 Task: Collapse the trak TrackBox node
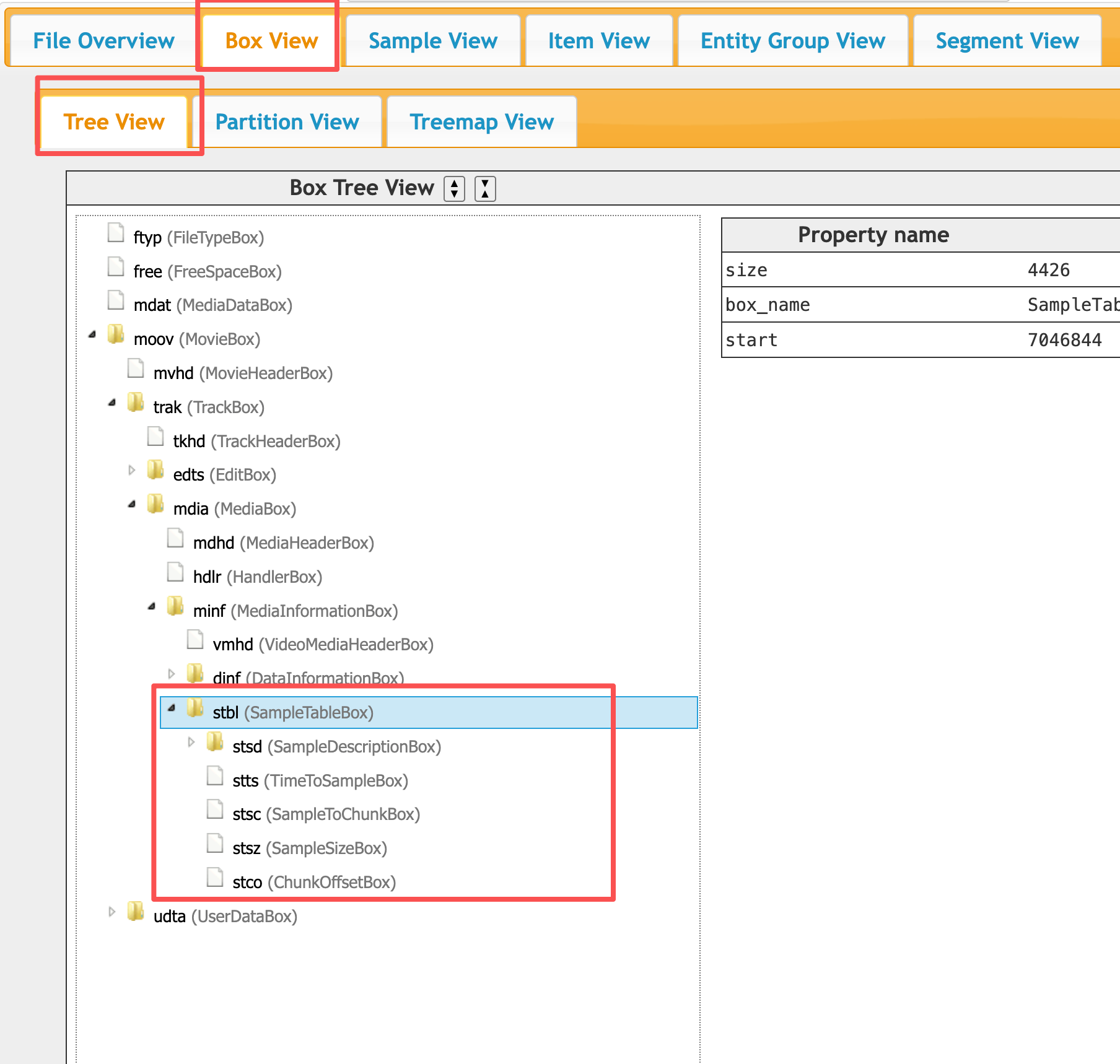(x=112, y=403)
